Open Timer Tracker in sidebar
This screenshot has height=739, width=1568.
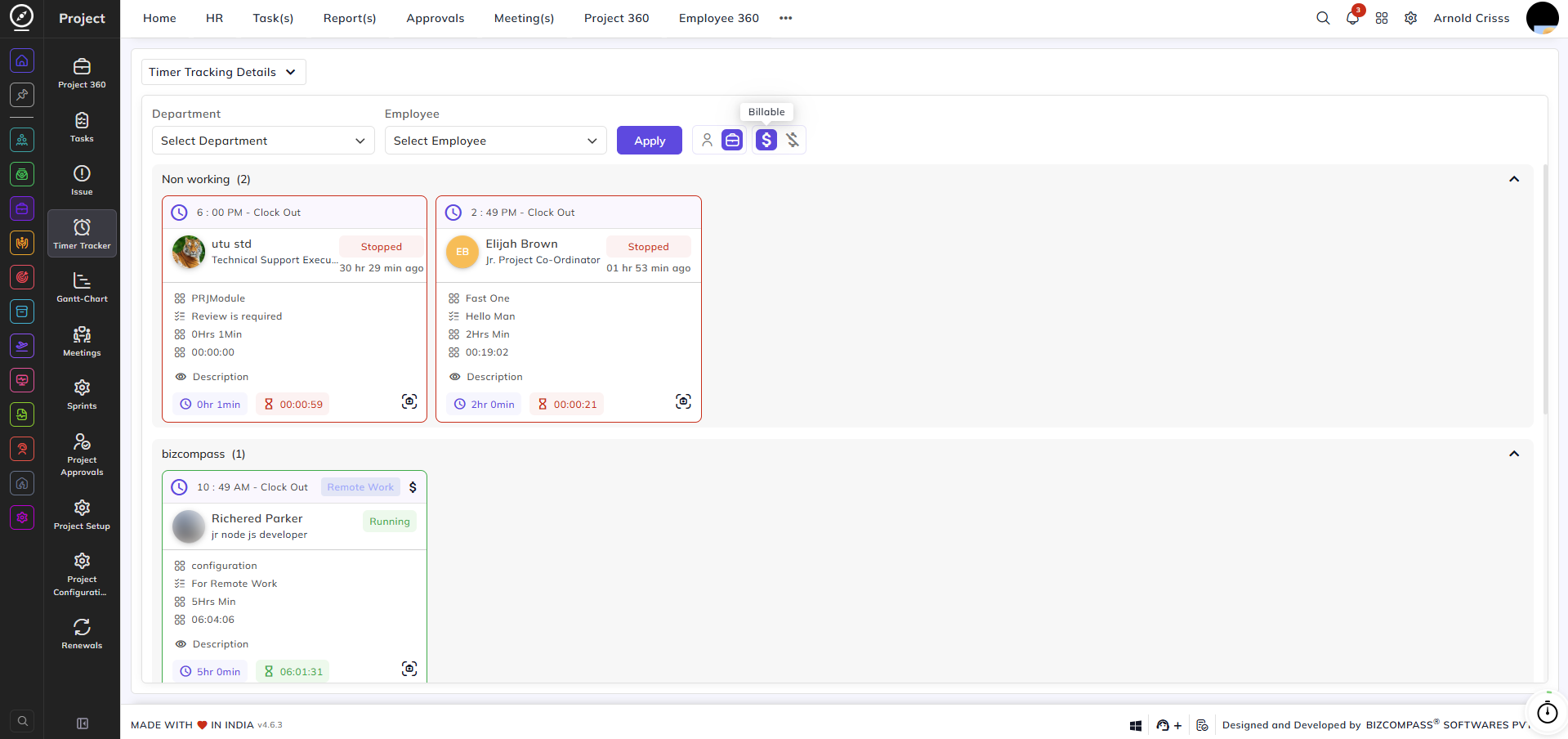point(82,234)
